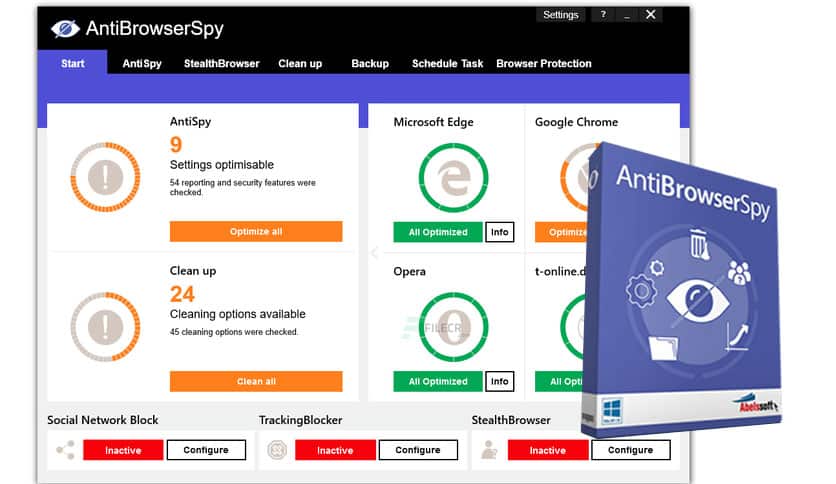Click the TrackingBlocker section label

301,420
